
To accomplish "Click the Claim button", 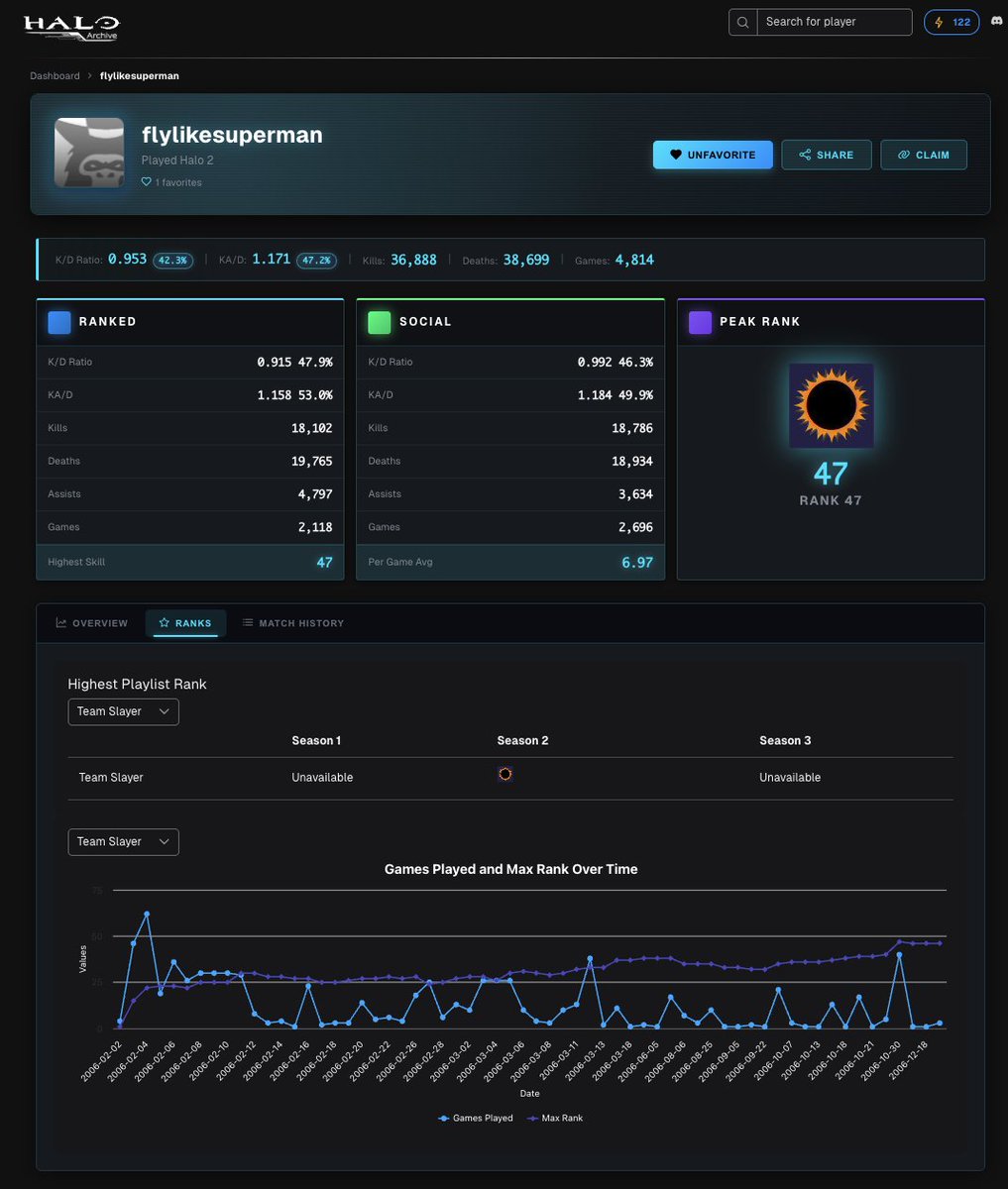I will (924, 155).
